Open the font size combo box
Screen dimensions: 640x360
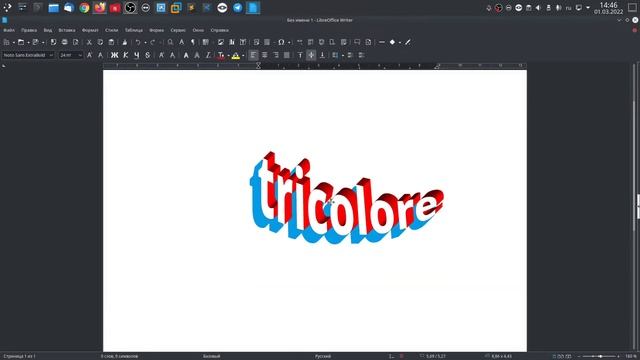pos(71,55)
